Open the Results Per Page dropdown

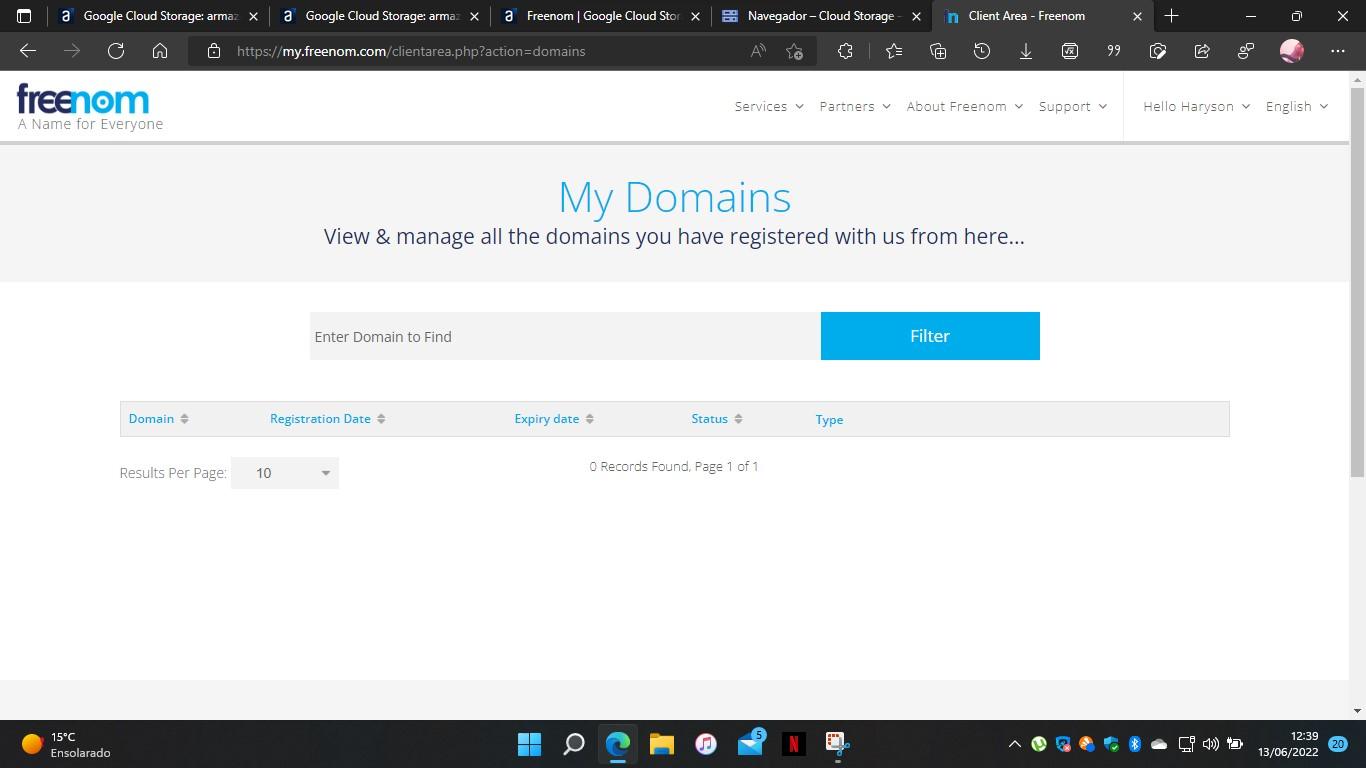(x=285, y=473)
